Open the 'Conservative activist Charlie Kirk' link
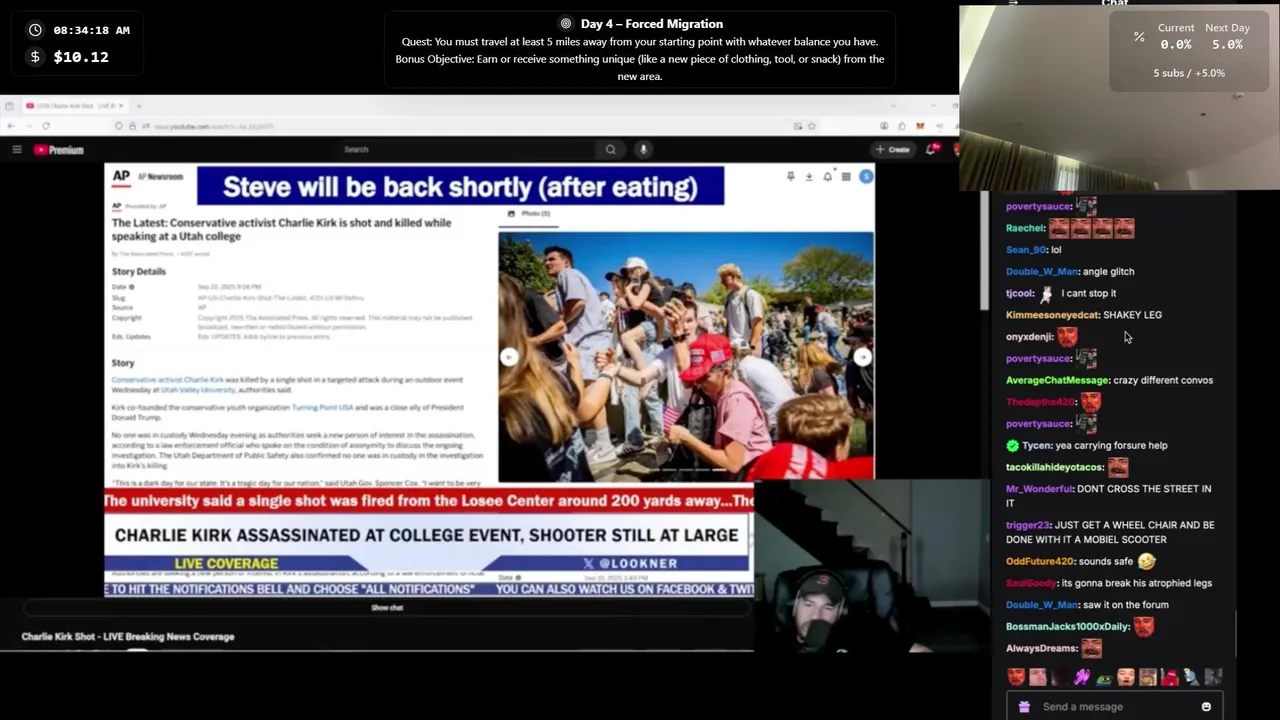1280x720 pixels. click(167, 380)
